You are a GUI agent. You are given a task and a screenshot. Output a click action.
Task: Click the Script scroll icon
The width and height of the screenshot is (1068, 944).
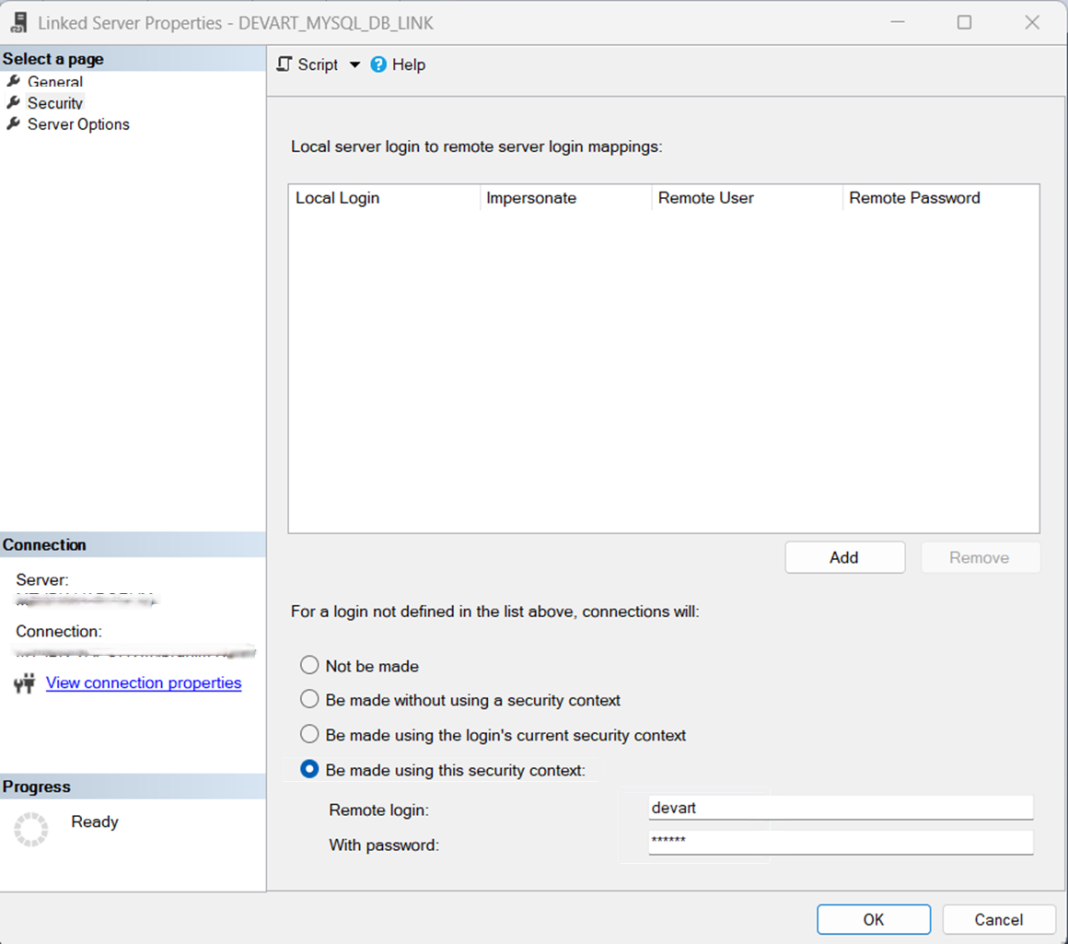click(x=284, y=65)
